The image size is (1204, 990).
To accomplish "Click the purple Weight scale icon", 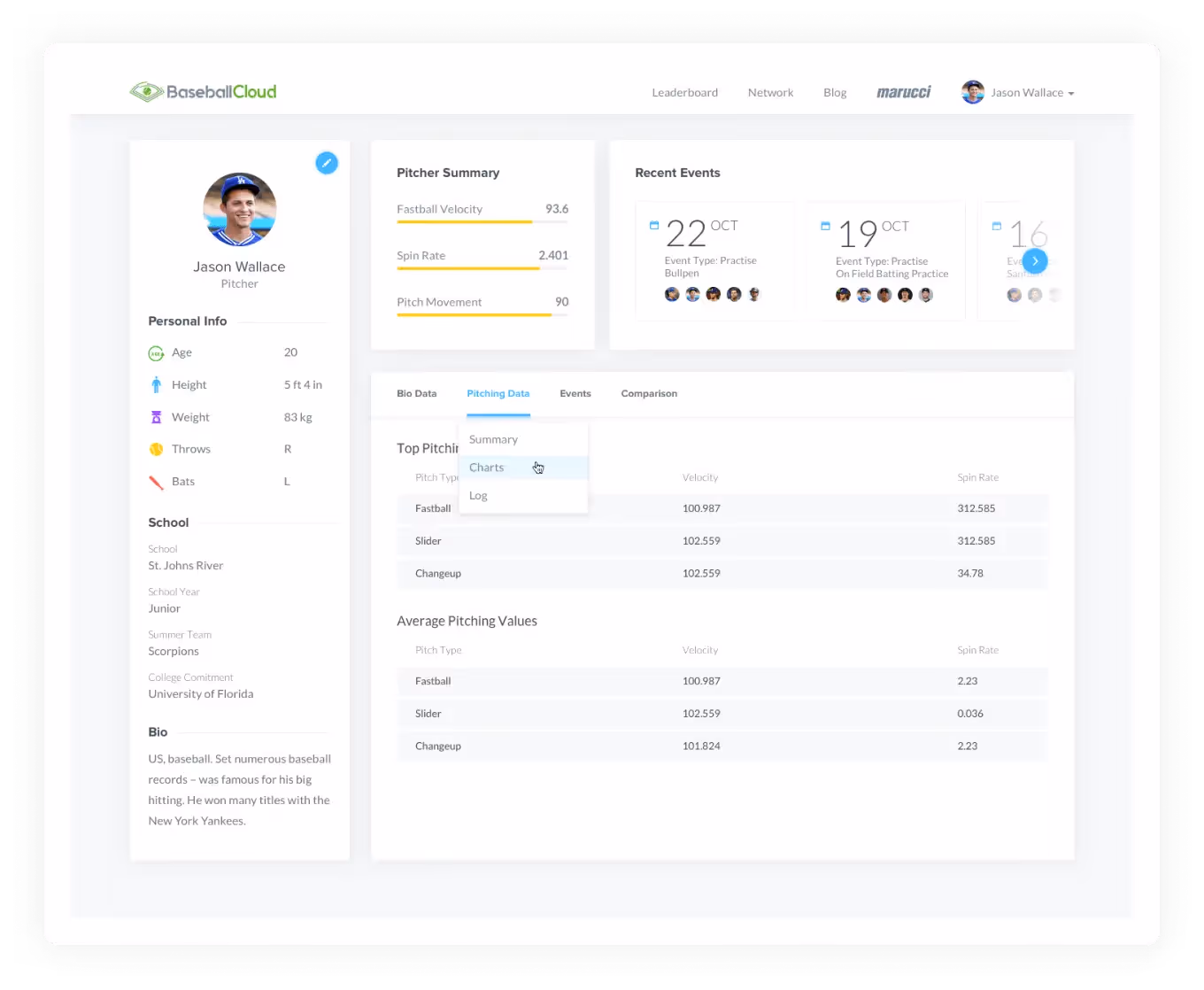I will 156,416.
